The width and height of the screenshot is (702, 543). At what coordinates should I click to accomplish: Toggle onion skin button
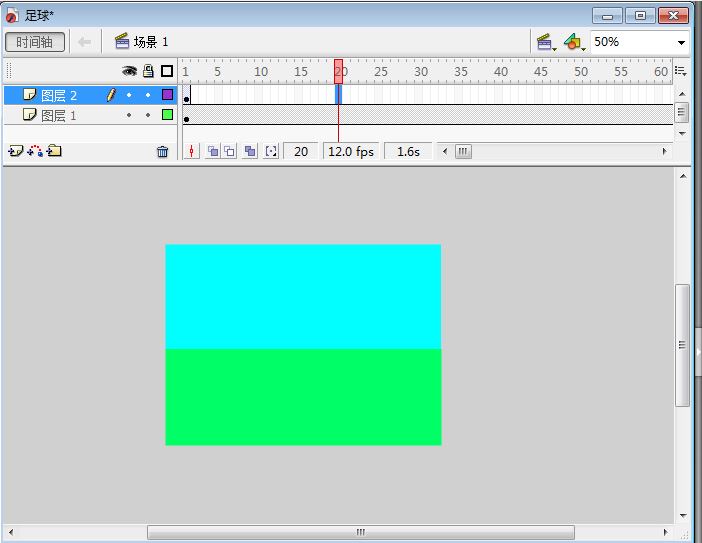click(x=213, y=151)
